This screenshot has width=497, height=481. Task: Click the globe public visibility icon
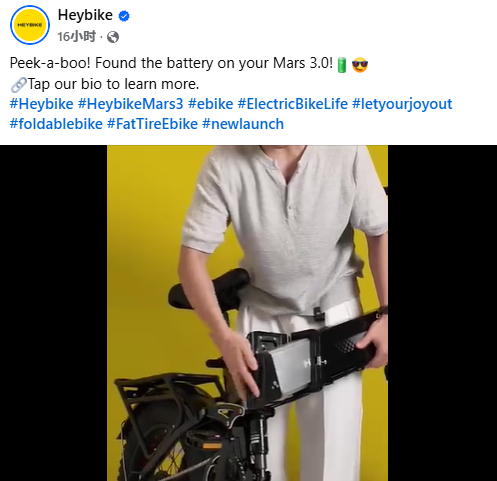point(113,37)
